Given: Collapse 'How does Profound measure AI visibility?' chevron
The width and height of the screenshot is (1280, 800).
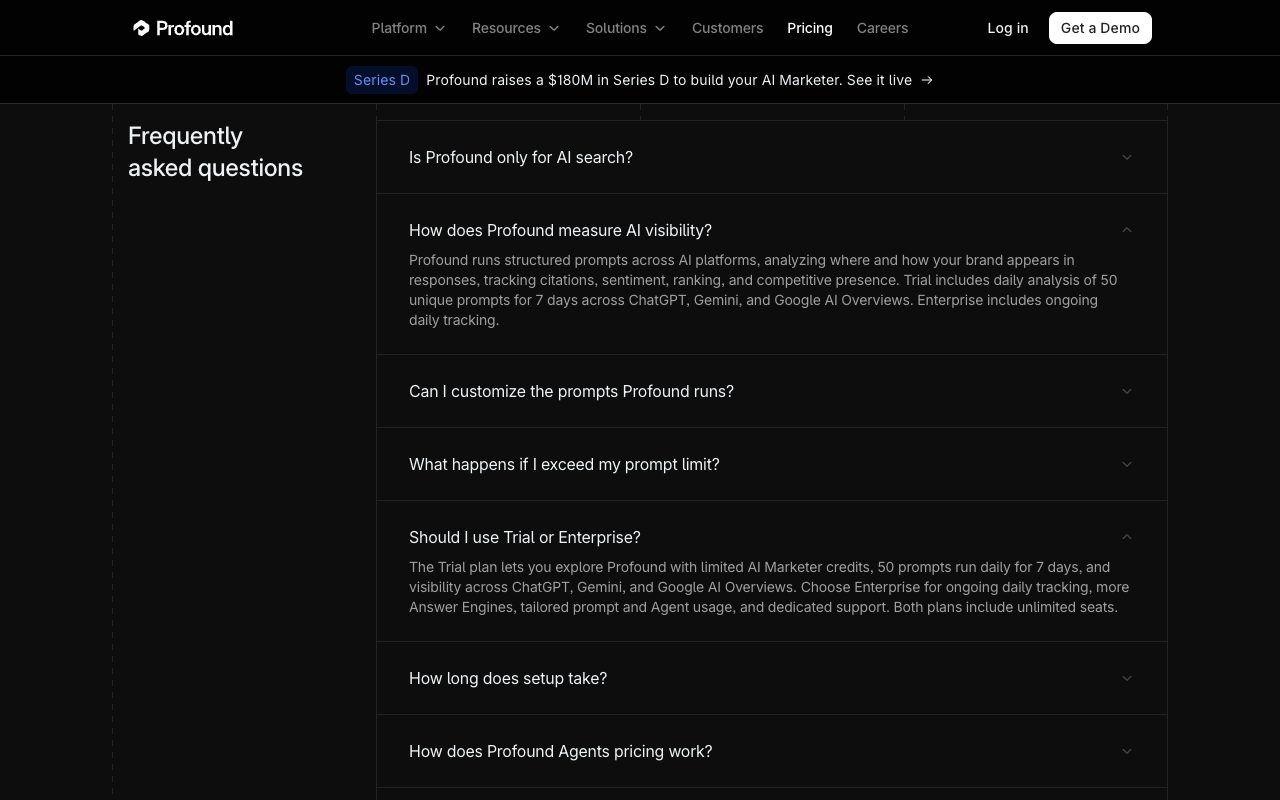Looking at the screenshot, I should [1127, 230].
